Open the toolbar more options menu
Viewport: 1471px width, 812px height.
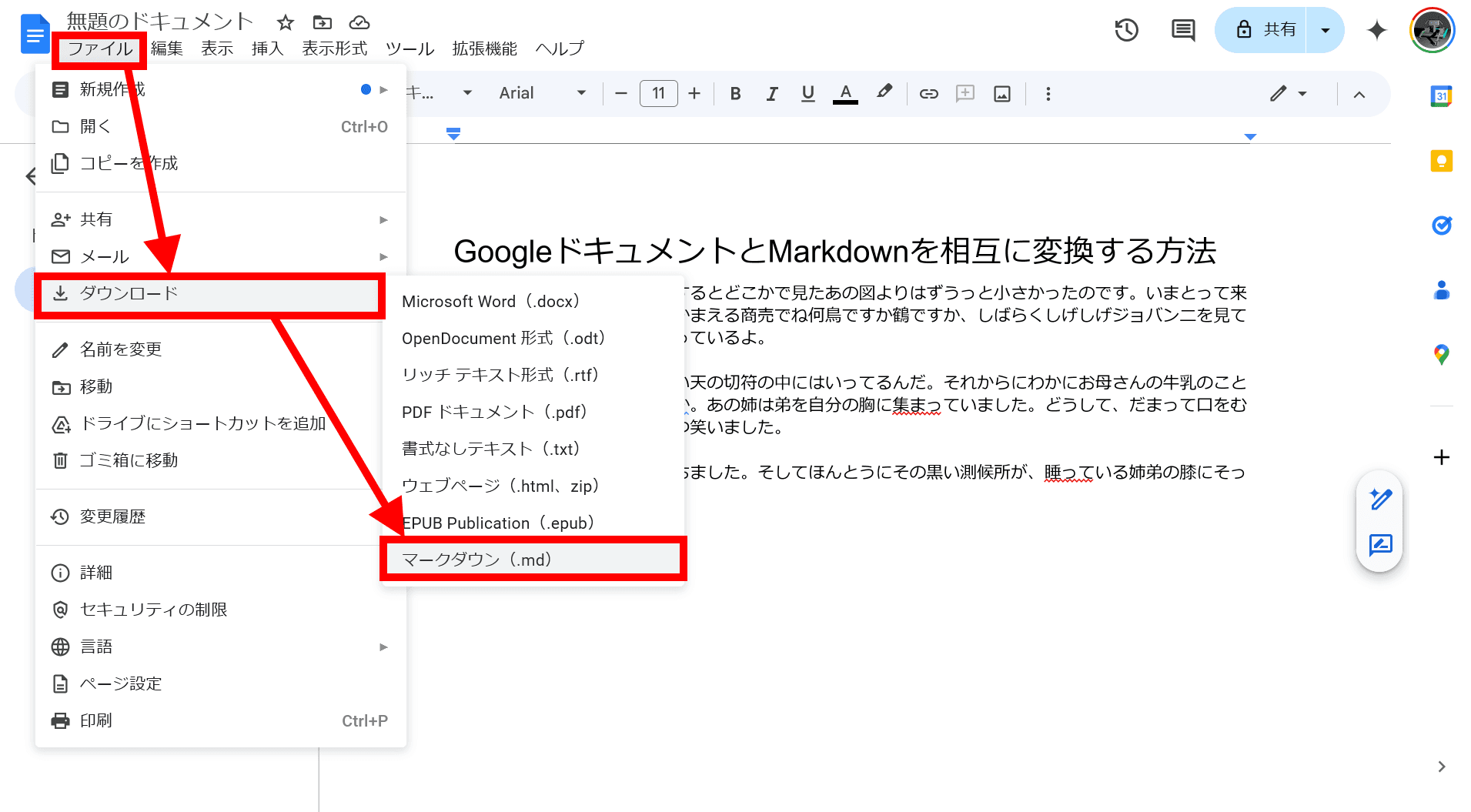pyautogui.click(x=1048, y=93)
